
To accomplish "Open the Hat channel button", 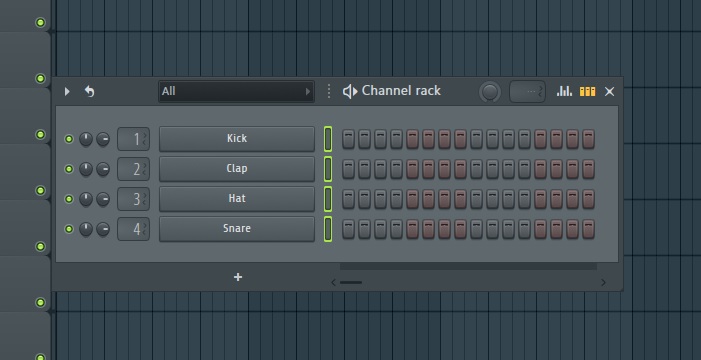I will (237, 199).
